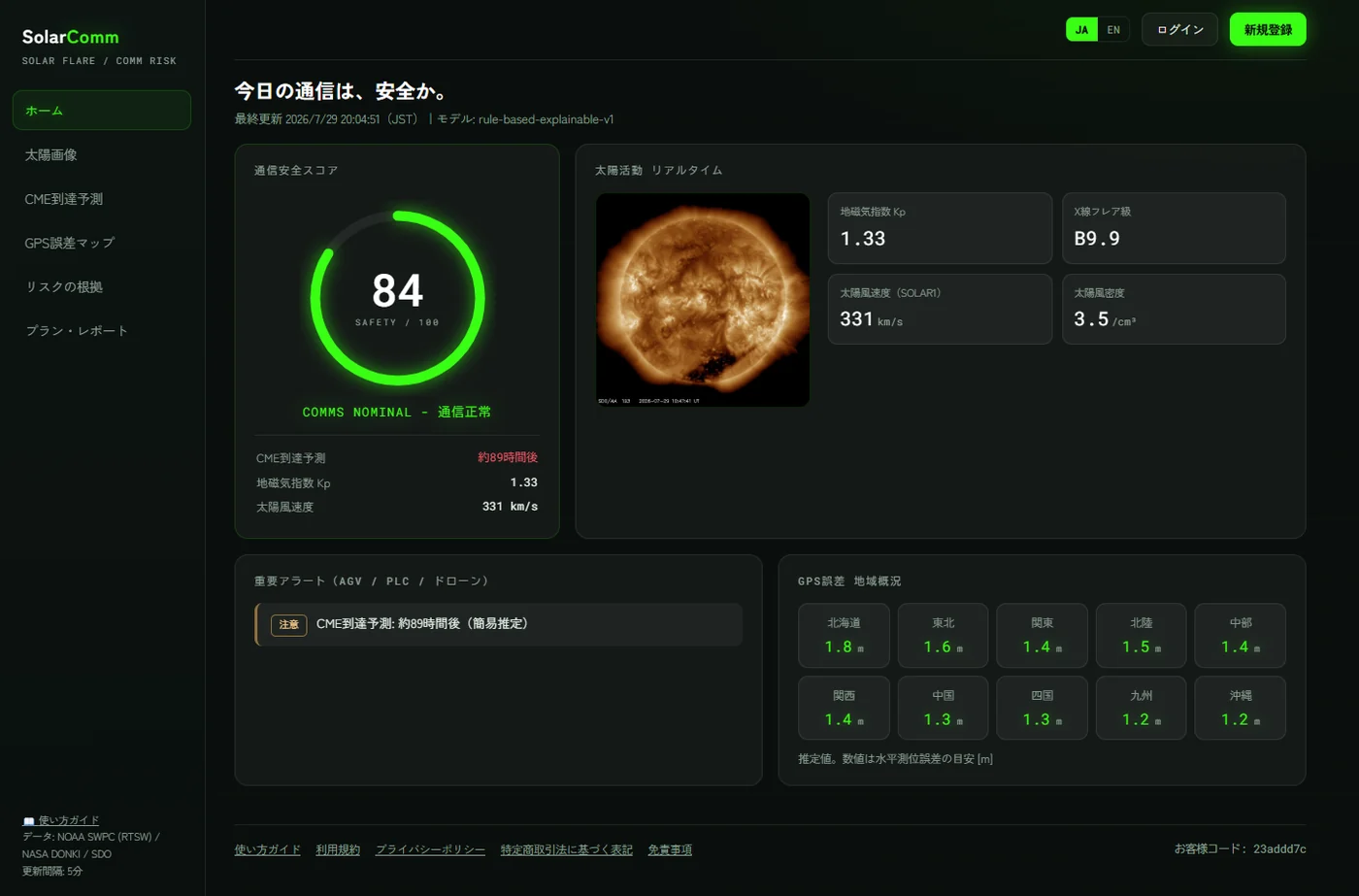1359x896 pixels.
Task: Click the safety score 84 ring gauge
Action: tap(398, 298)
